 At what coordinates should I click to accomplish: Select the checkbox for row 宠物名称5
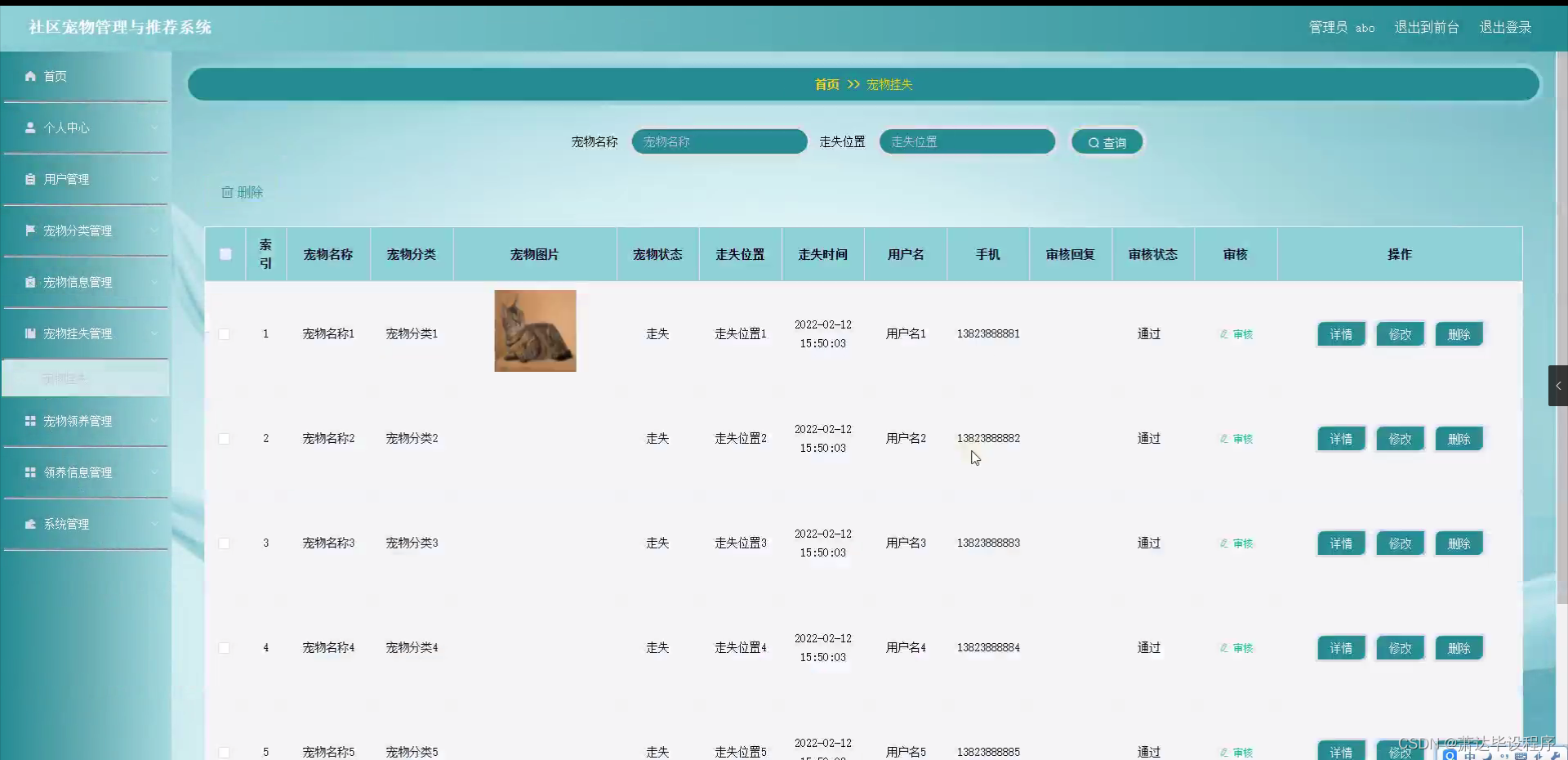(x=224, y=753)
